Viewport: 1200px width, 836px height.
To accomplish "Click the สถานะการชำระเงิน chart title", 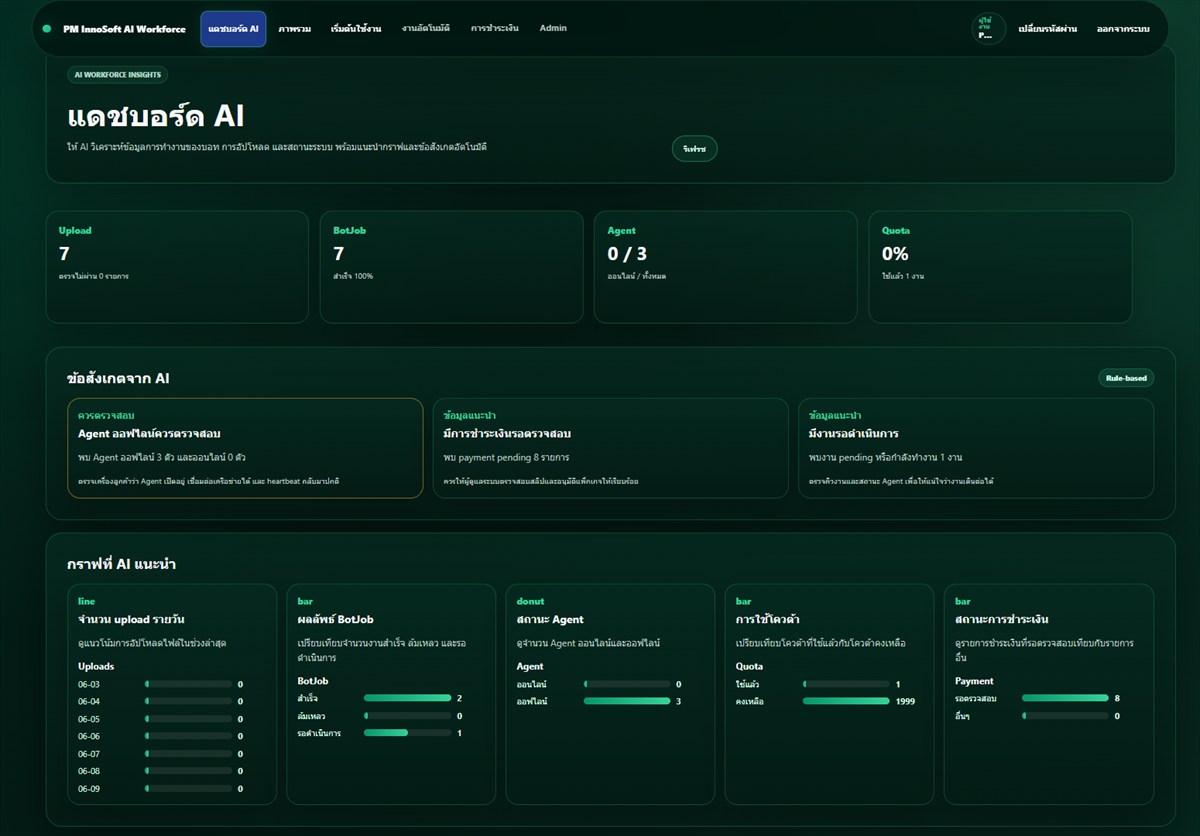I will (1001, 620).
